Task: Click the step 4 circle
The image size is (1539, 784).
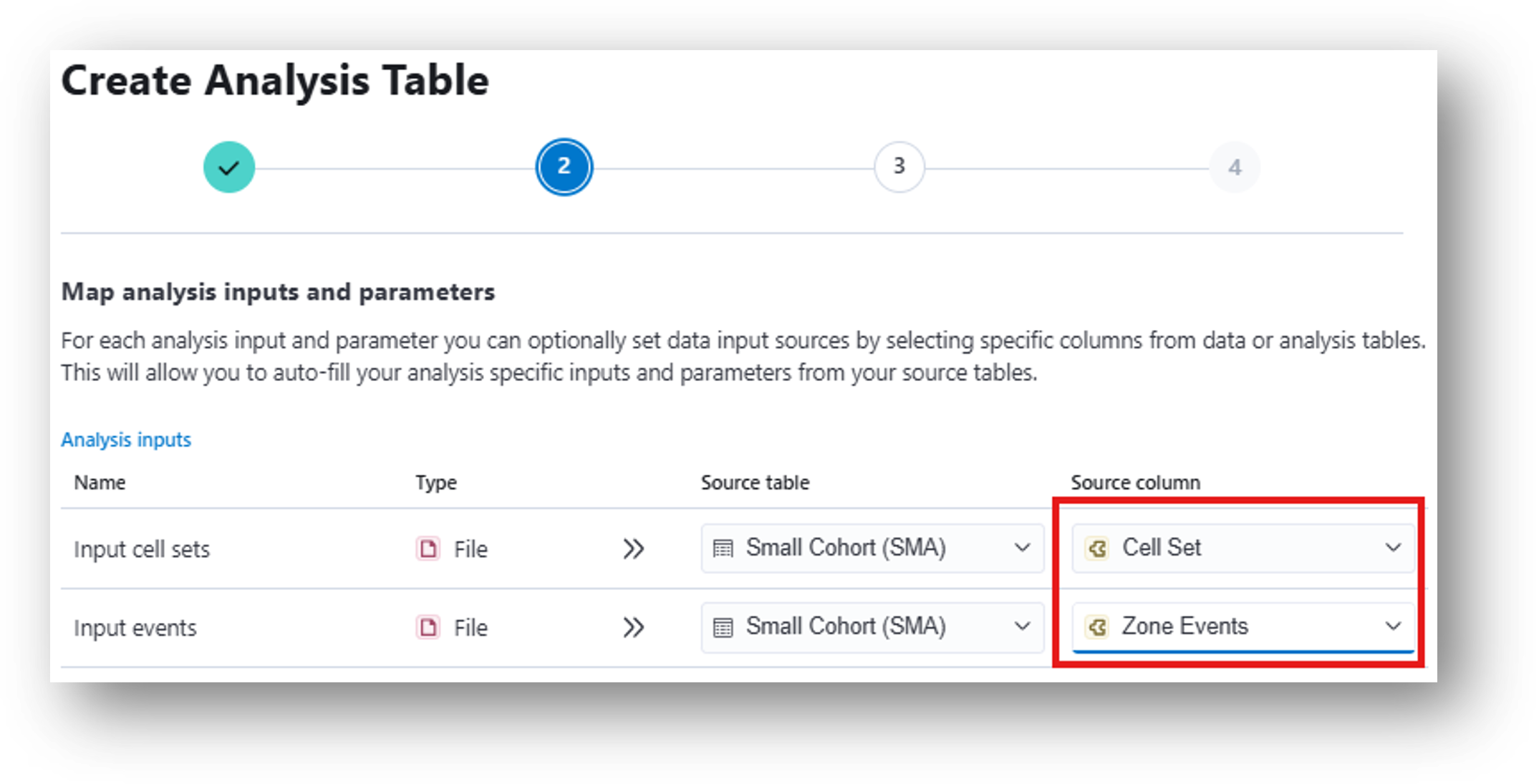Action: 1234,168
